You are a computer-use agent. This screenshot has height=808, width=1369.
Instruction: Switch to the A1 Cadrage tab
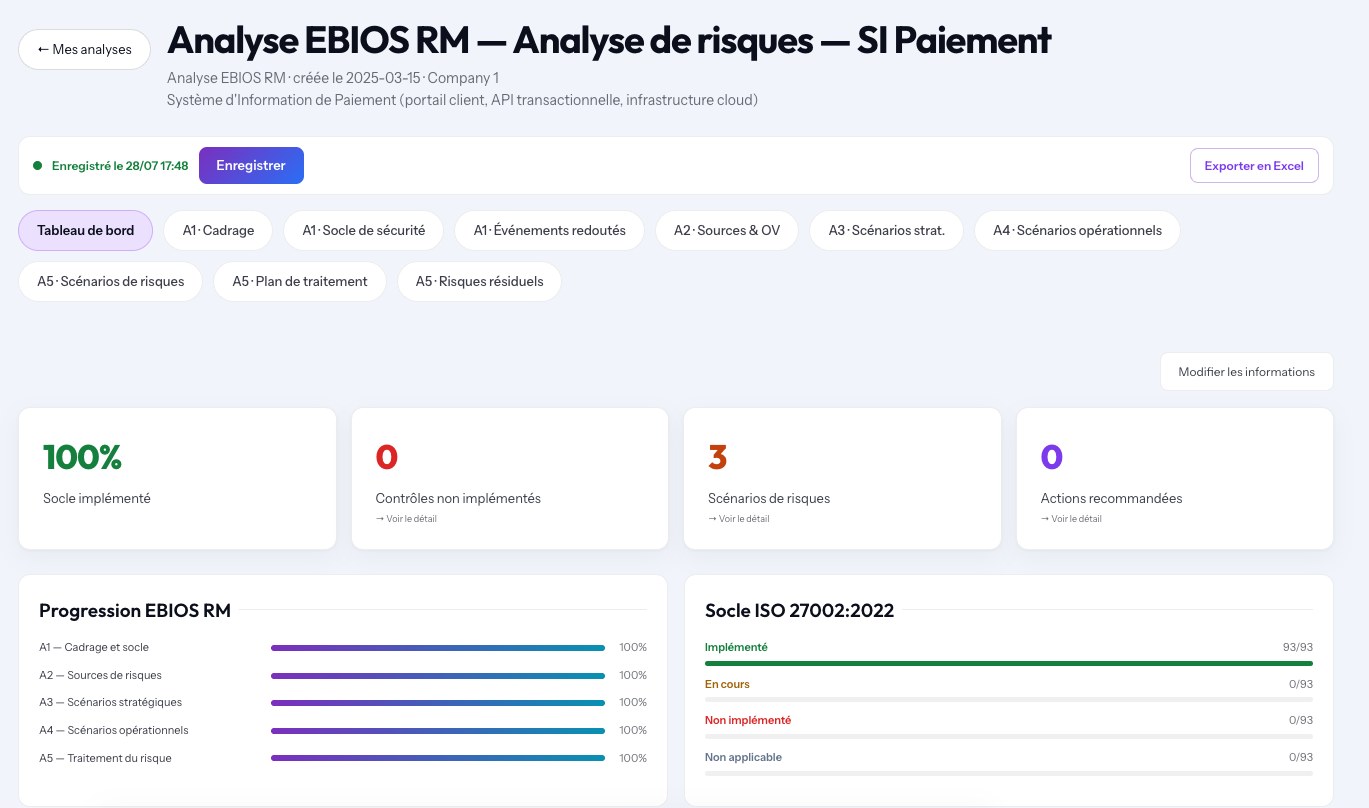[x=218, y=230]
